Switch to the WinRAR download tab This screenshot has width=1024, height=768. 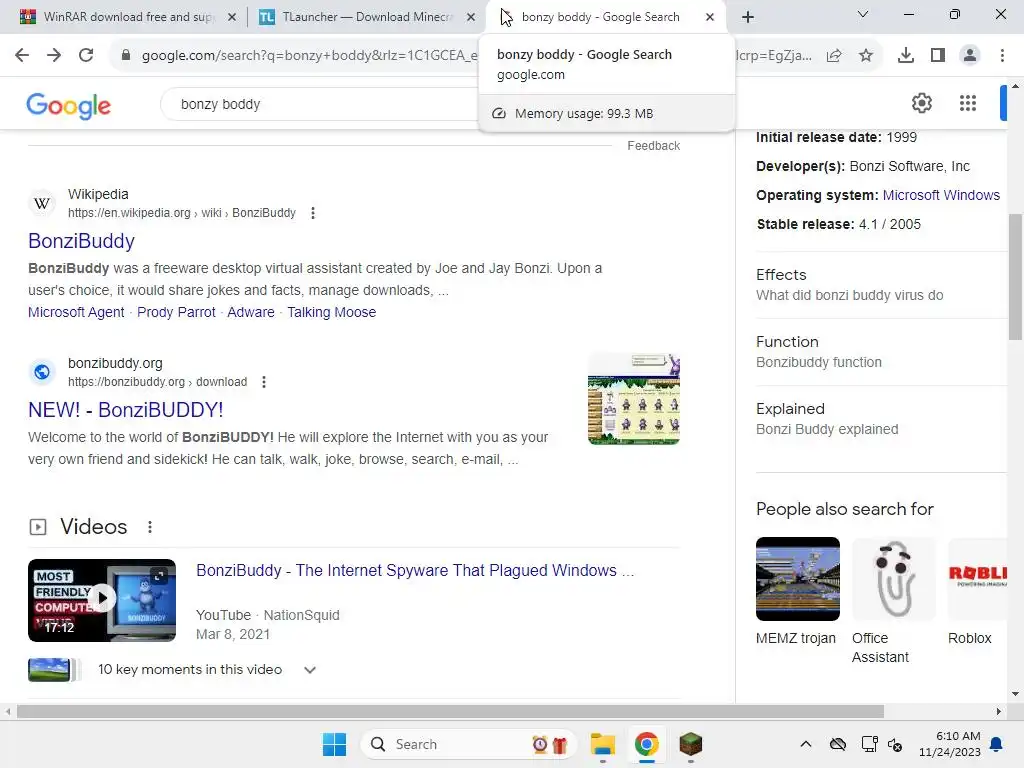coord(128,17)
